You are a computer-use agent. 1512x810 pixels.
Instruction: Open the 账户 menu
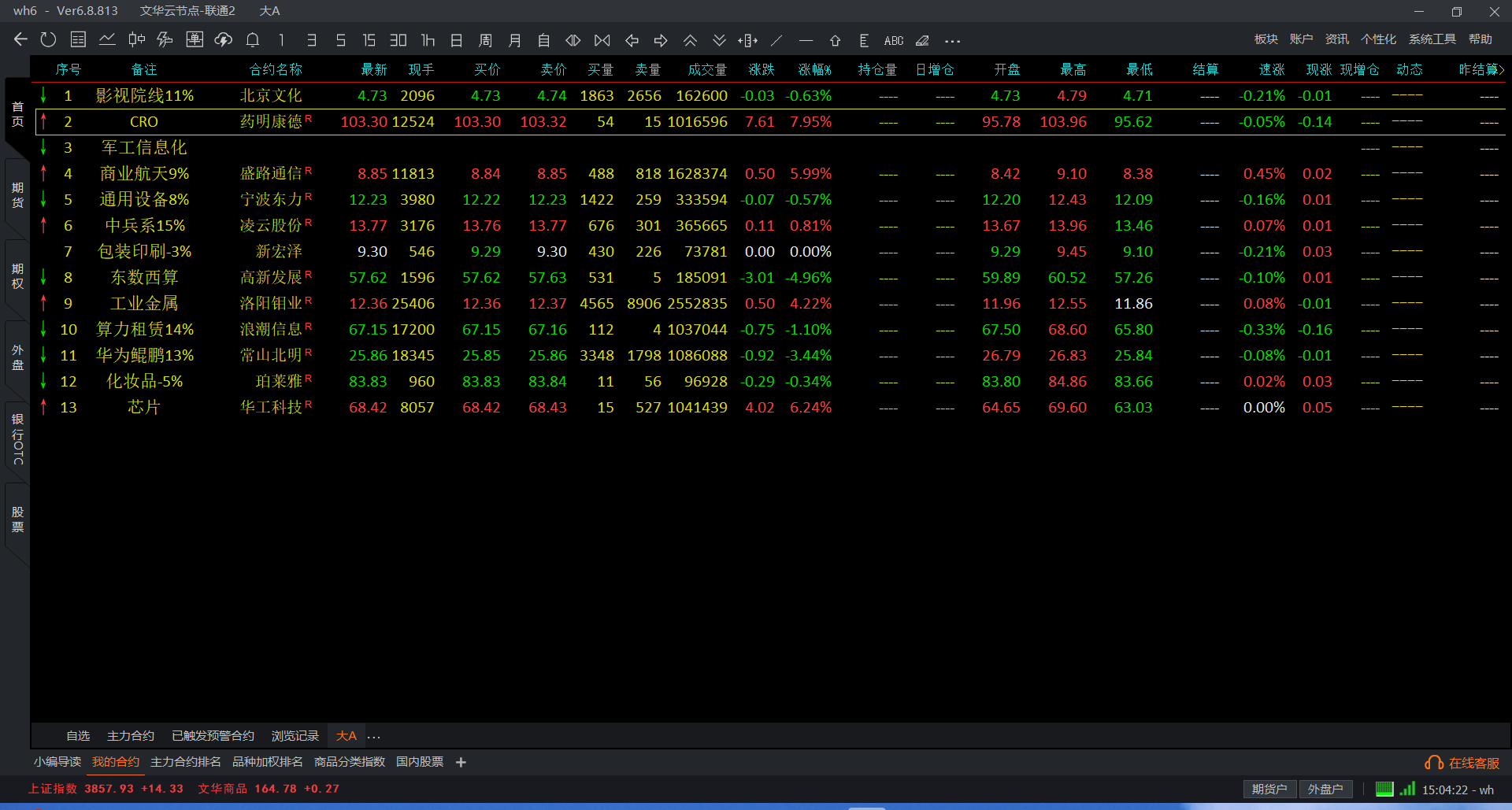[1302, 39]
